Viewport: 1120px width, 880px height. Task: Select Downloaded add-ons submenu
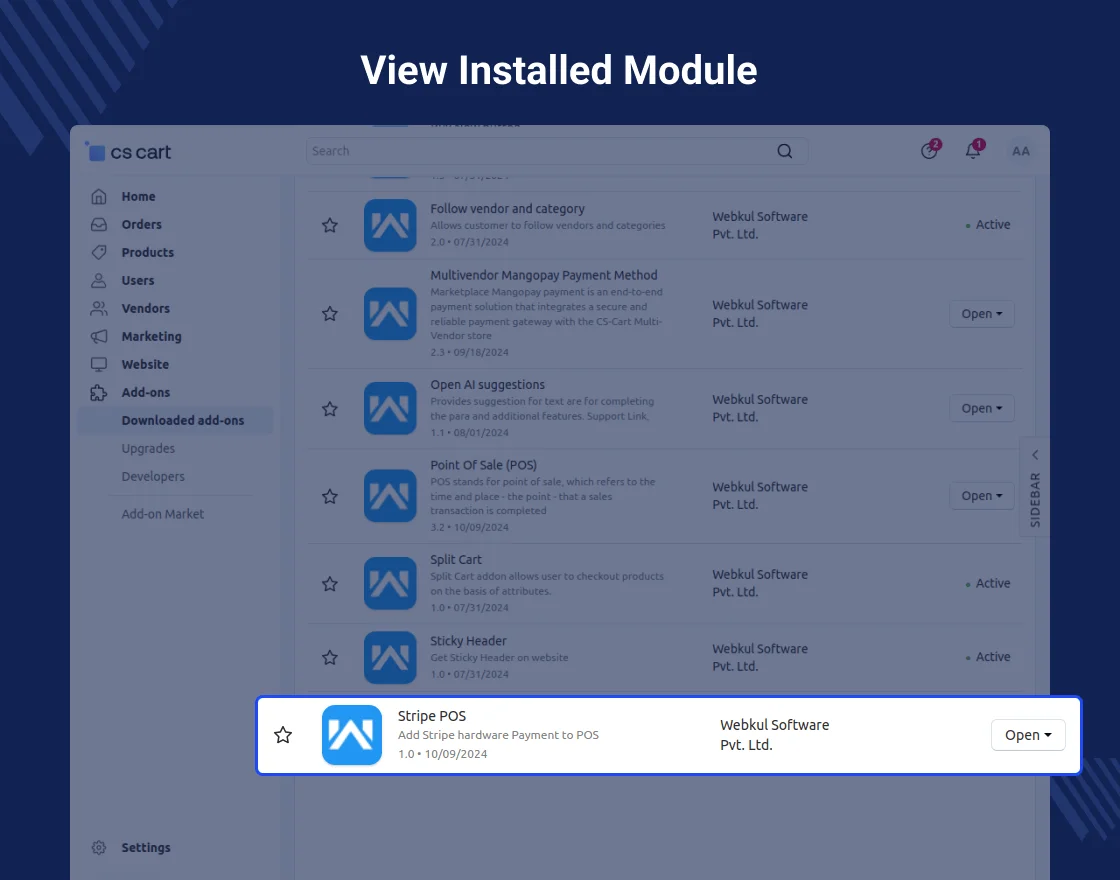coord(183,420)
